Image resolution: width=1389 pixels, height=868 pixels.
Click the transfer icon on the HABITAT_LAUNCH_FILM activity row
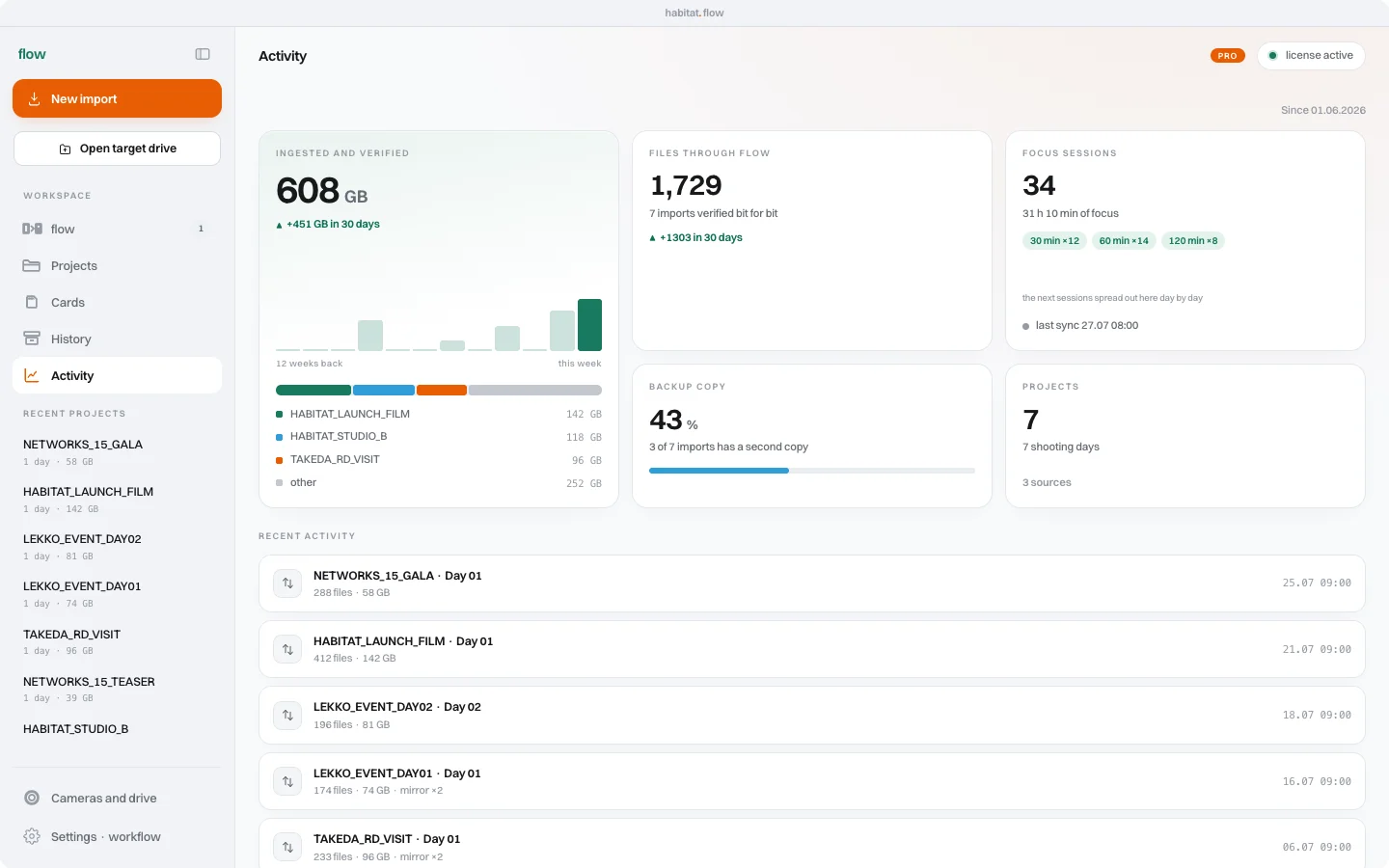point(287,649)
